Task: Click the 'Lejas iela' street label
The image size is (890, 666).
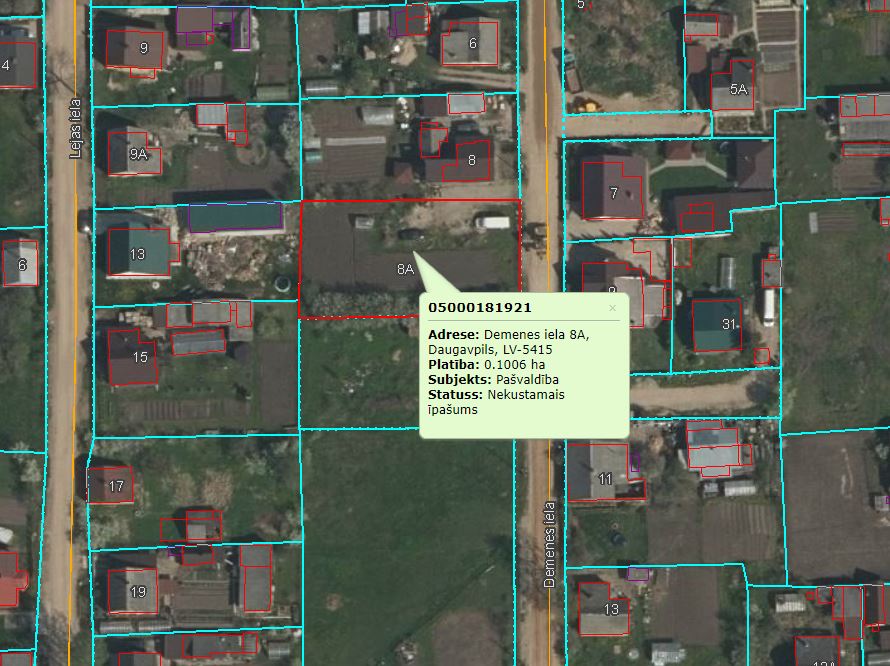Action: [x=75, y=128]
